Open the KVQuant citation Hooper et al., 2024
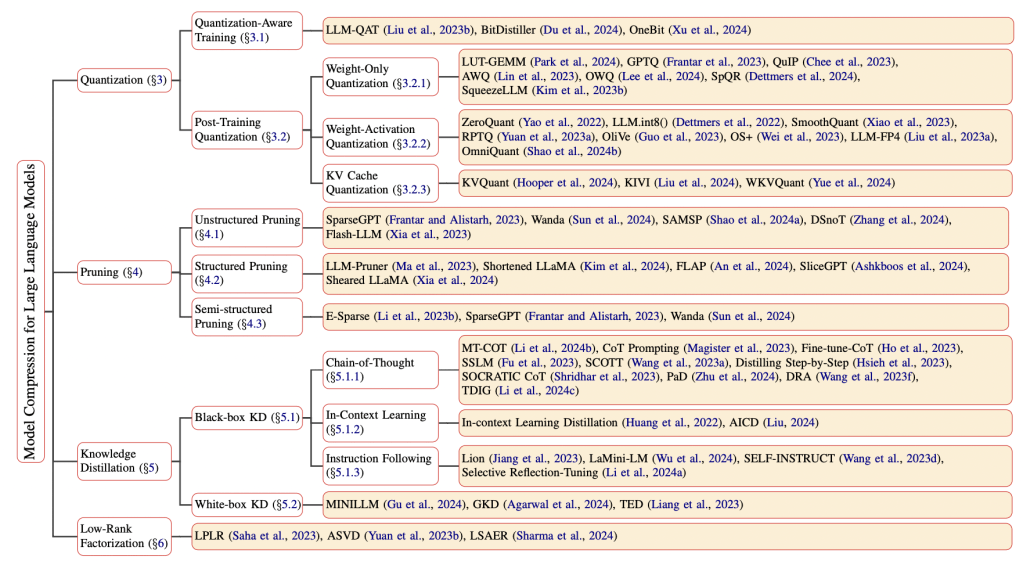Viewport: 1023px width, 568px height. (569, 183)
